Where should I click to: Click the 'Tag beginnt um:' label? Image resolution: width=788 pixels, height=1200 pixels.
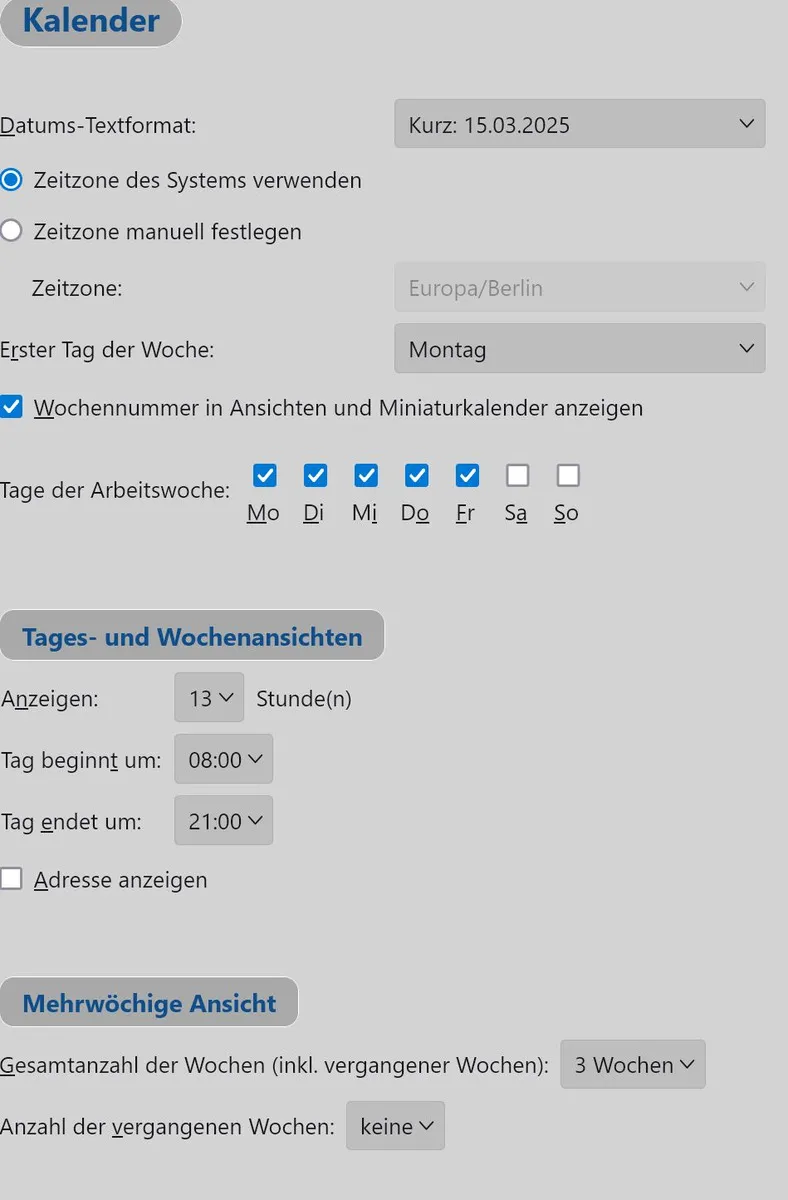click(81, 760)
